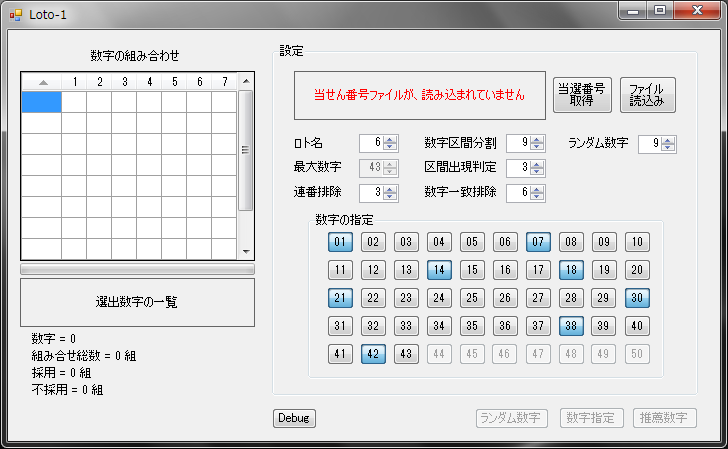
Task: Select number 29 toggle button
Action: (x=604, y=298)
